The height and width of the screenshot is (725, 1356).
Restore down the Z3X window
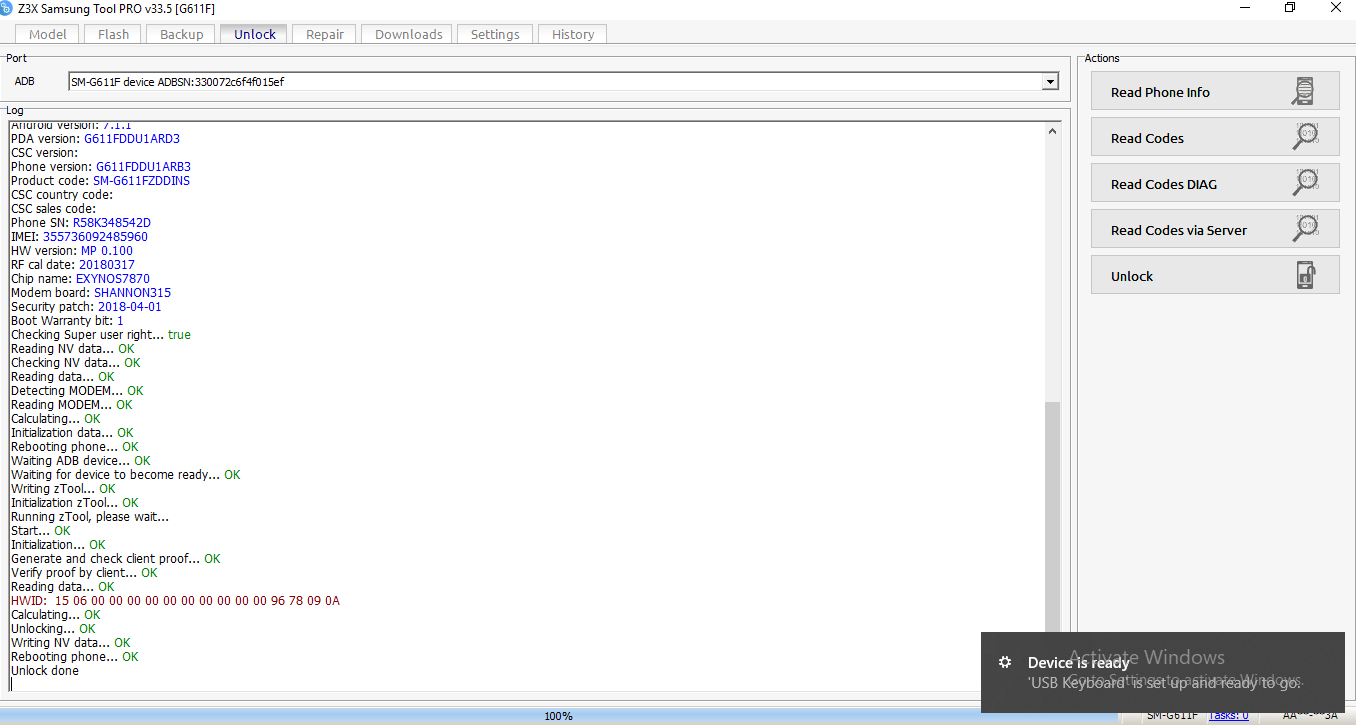point(1290,8)
